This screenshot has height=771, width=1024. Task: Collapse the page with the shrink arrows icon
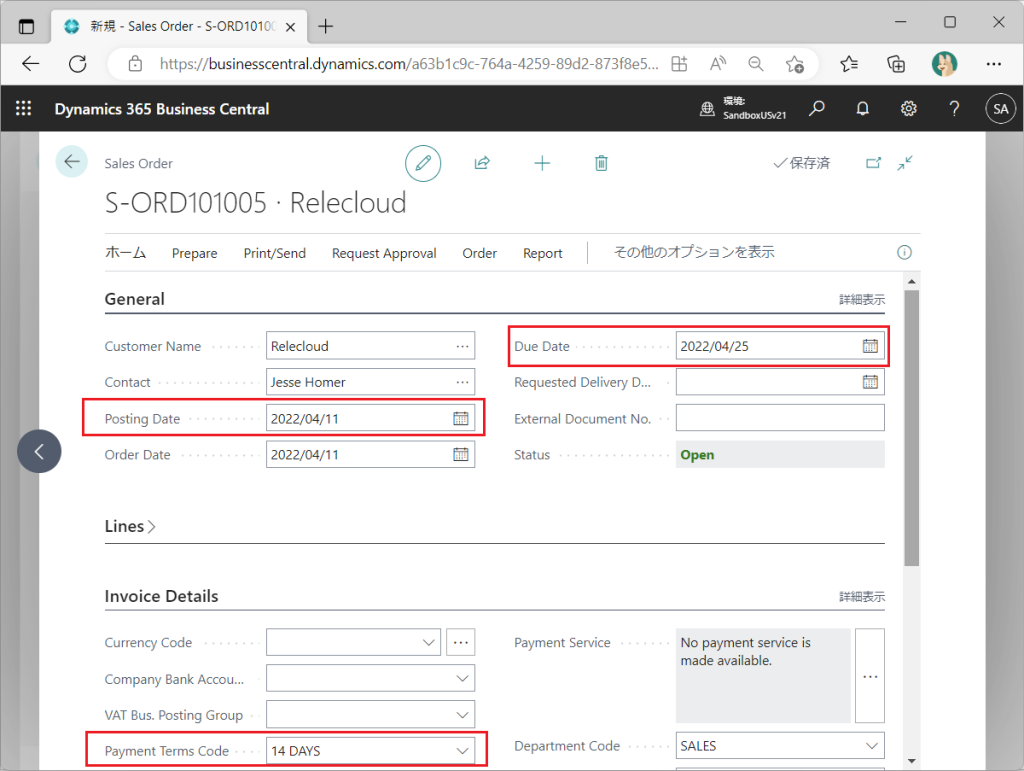pyautogui.click(x=904, y=163)
